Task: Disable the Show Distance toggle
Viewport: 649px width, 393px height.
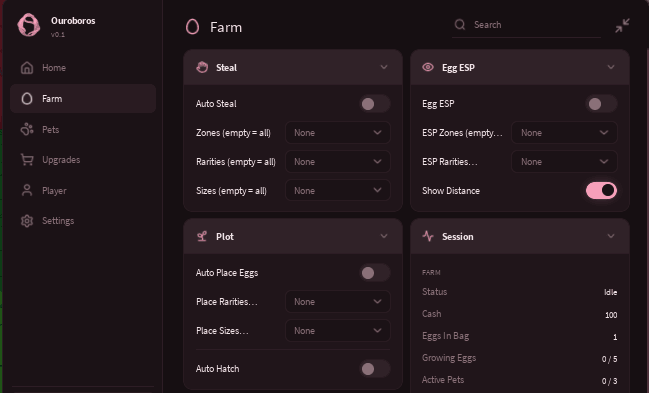Action: point(601,190)
